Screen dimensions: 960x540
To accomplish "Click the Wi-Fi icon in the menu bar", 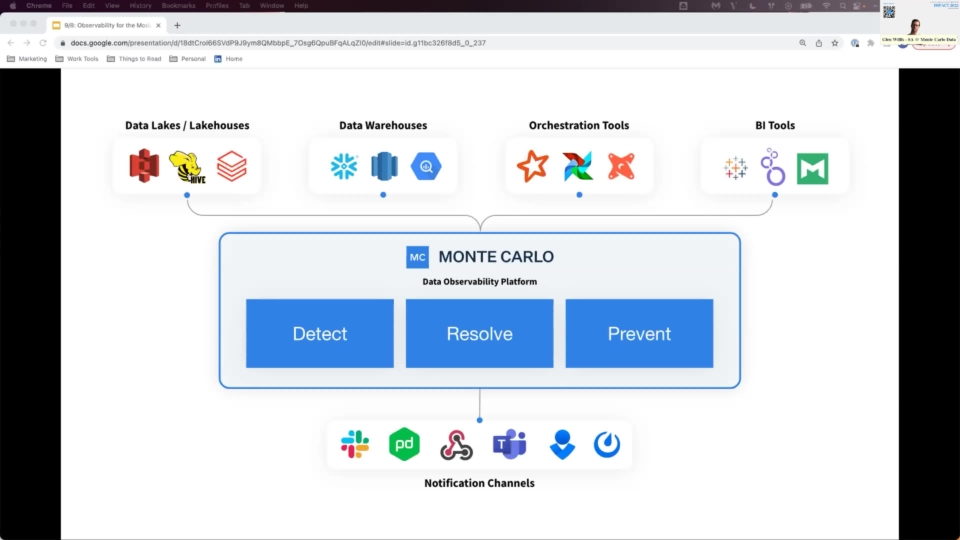I will pos(826,6).
